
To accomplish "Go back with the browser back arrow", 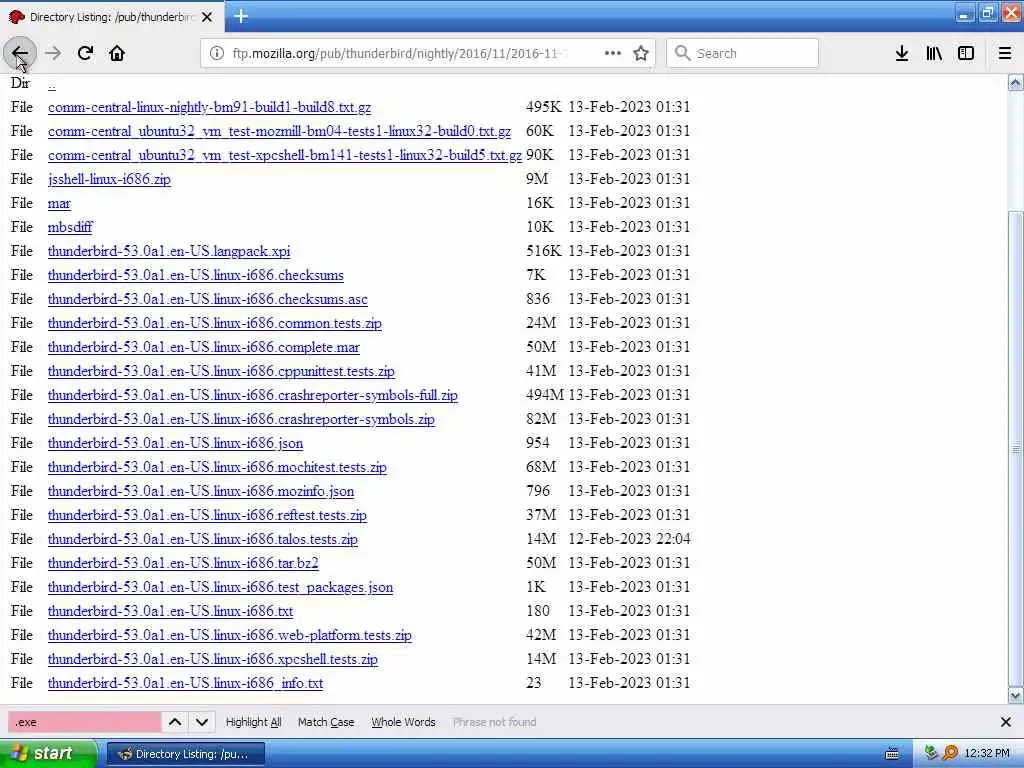I will click(20, 54).
